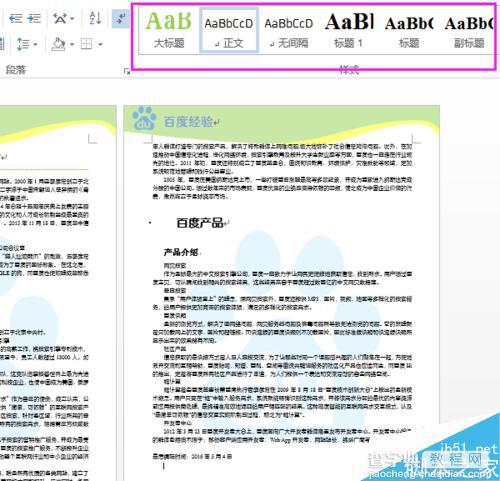The image size is (500, 481).
Task: Open the paragraph settings dialog launcher
Action: (x=127, y=71)
